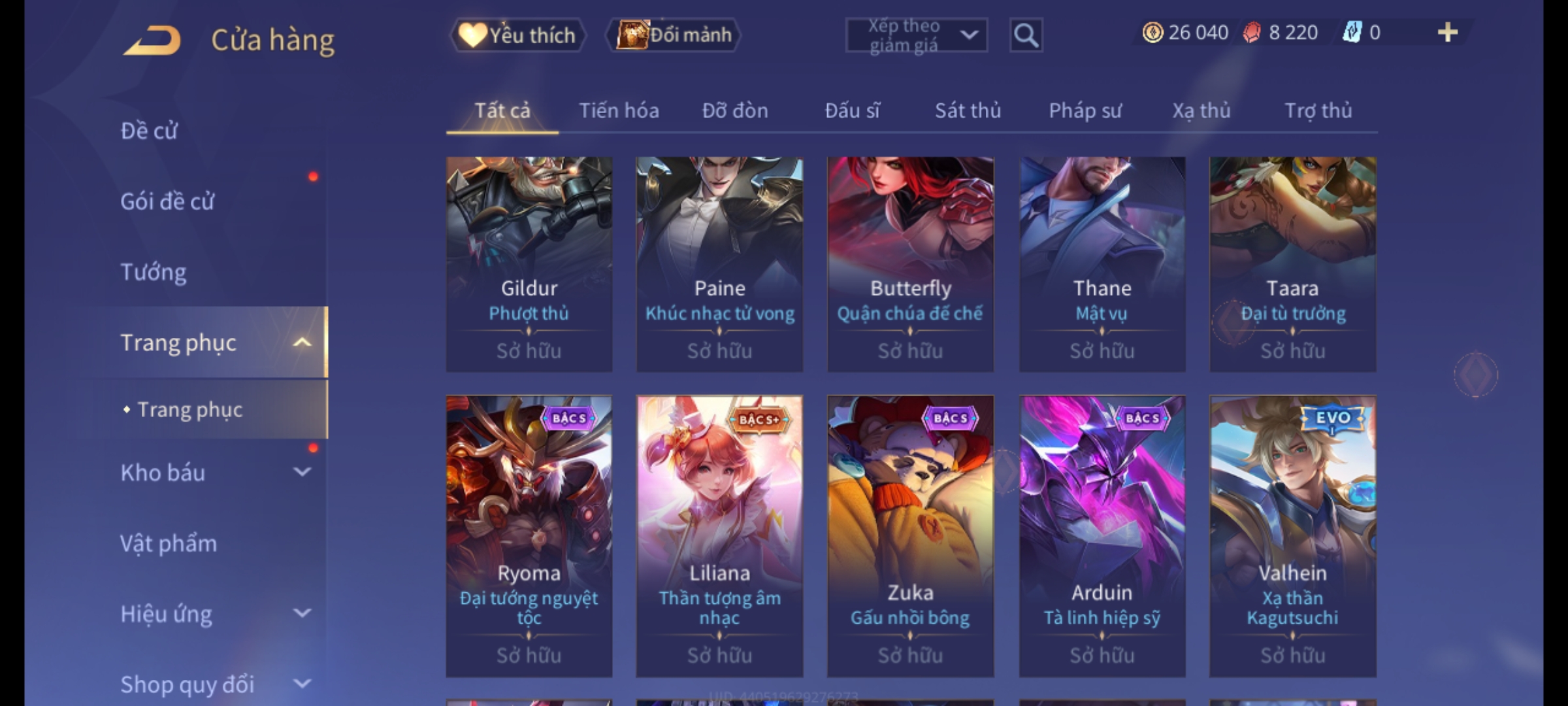
Task: Open the Xếp theo giảm giá sort dropdown
Action: 916,35
